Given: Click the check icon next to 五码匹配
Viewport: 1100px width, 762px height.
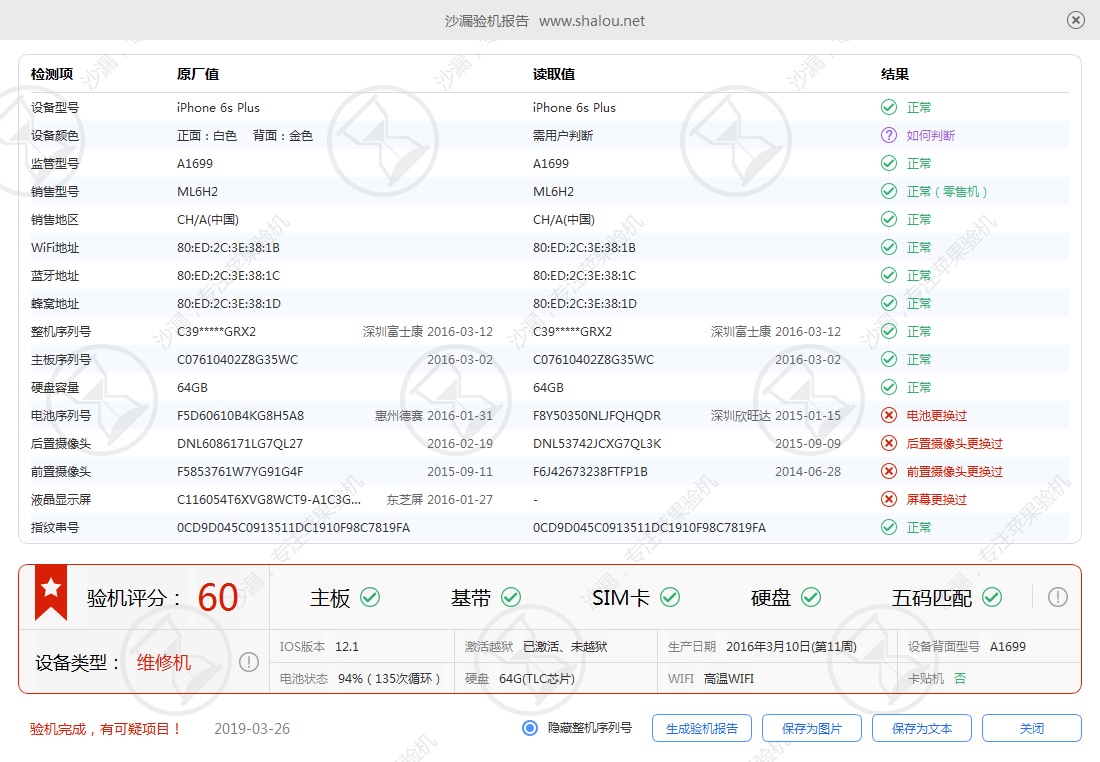Looking at the screenshot, I should [x=992, y=597].
